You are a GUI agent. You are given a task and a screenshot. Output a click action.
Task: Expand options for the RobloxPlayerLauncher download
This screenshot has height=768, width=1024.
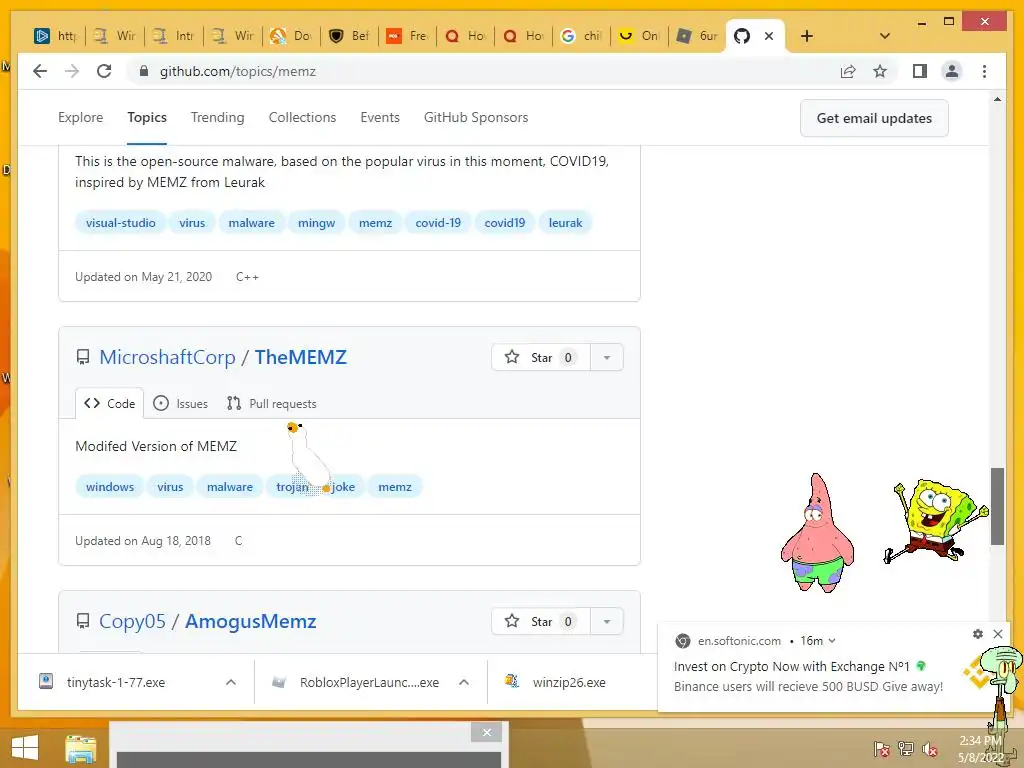[x=464, y=682]
